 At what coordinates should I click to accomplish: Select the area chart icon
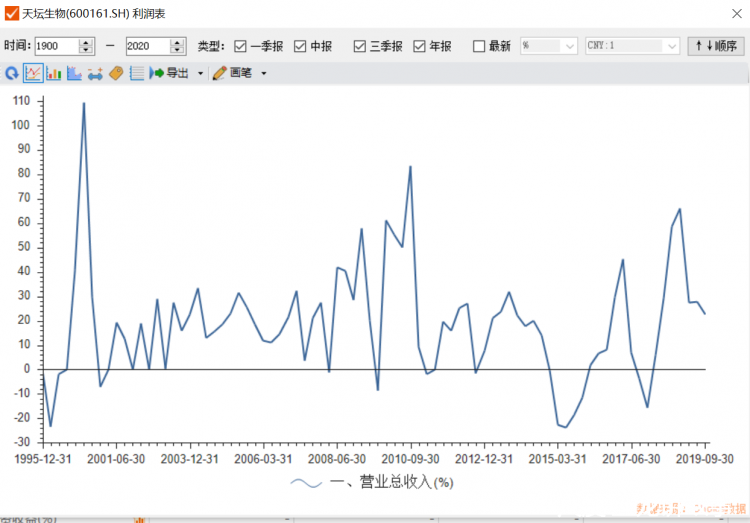(74, 73)
